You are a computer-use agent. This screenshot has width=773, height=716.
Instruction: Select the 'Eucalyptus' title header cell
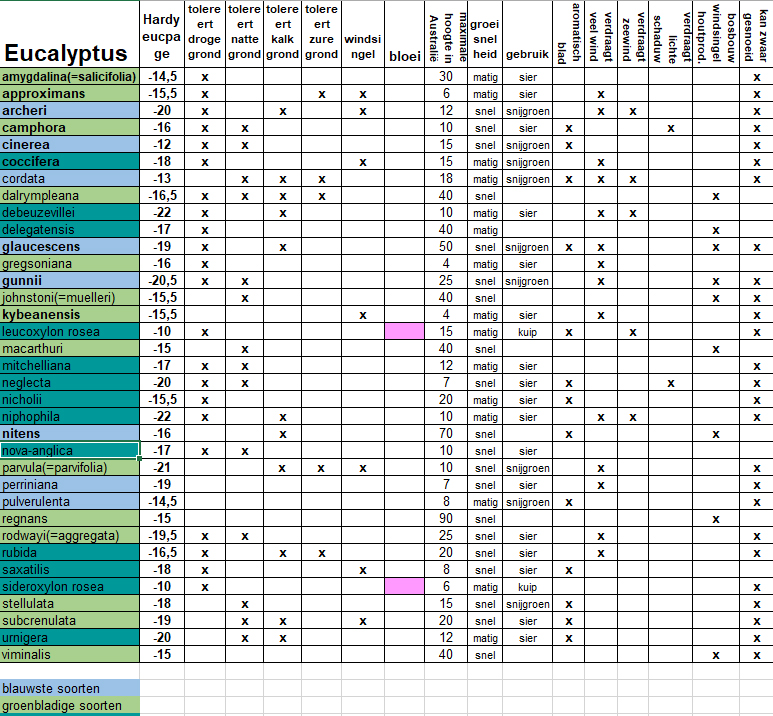pyautogui.click(x=70, y=34)
